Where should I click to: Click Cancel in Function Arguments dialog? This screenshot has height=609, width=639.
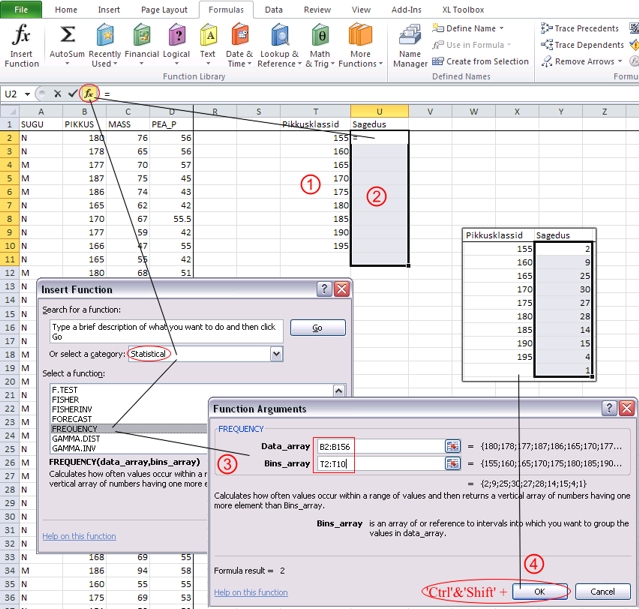[x=602, y=591]
